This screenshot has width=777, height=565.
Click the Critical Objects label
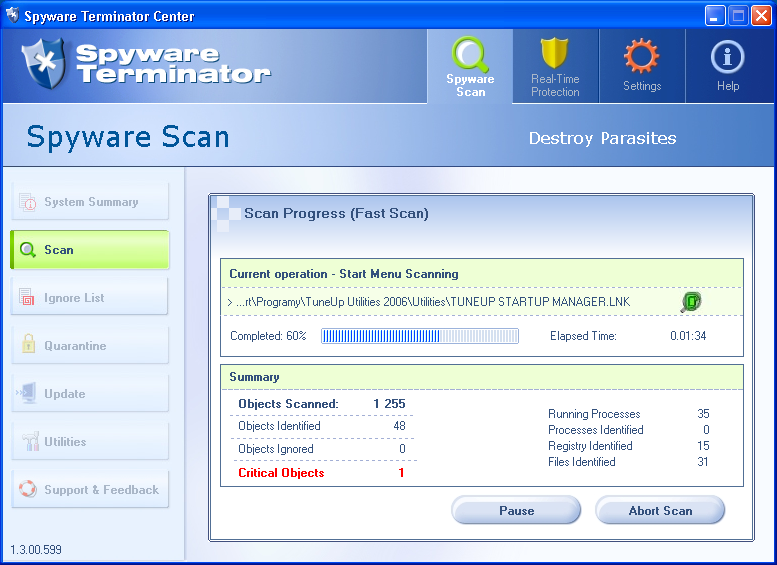(281, 473)
